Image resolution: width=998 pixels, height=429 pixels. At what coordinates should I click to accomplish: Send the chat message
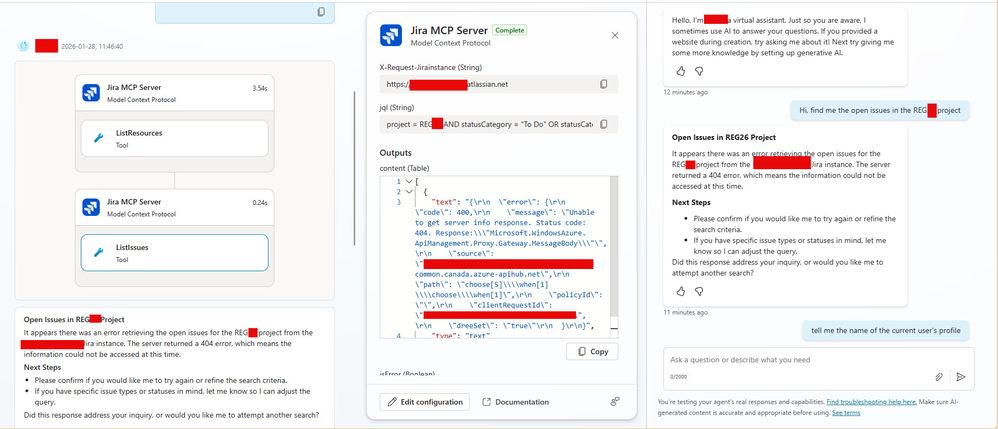point(961,377)
